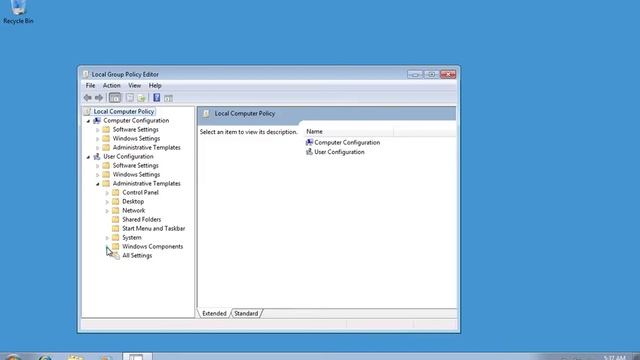Maximize the Local Group Policy Editor window
Viewport: 640px width, 360px height.
click(431, 74)
